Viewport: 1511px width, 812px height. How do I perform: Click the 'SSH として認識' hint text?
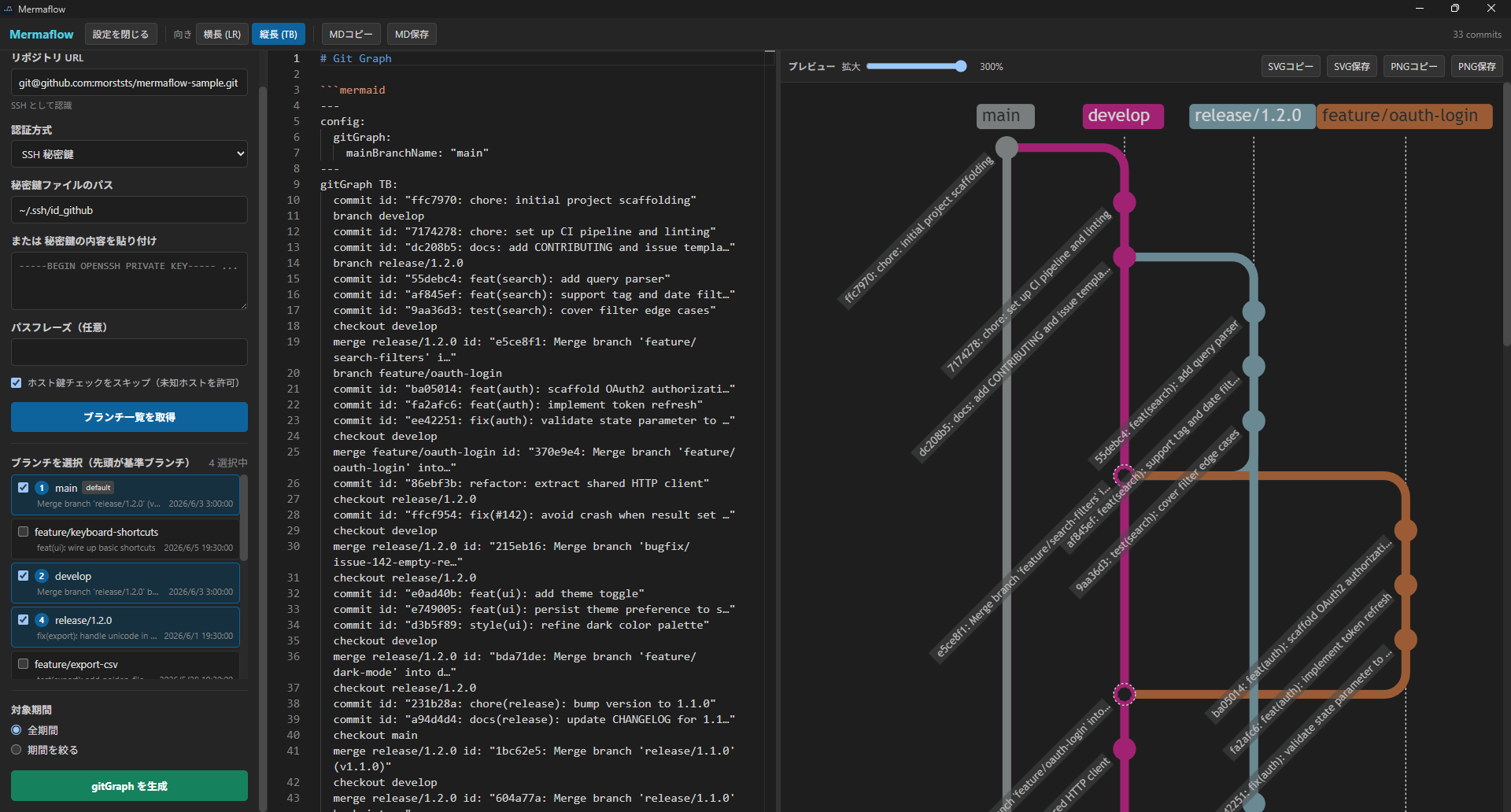[x=41, y=105]
